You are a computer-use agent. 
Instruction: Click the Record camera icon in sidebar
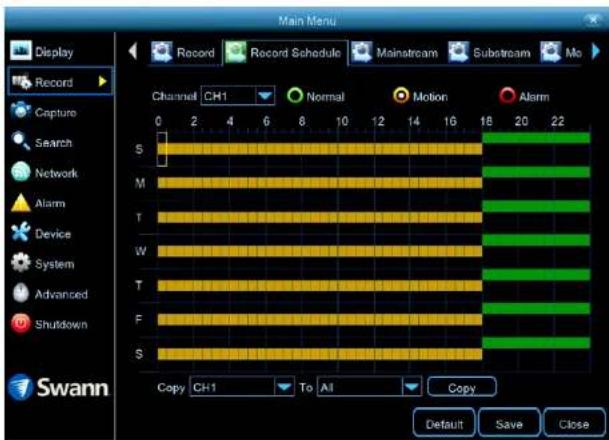(21, 82)
